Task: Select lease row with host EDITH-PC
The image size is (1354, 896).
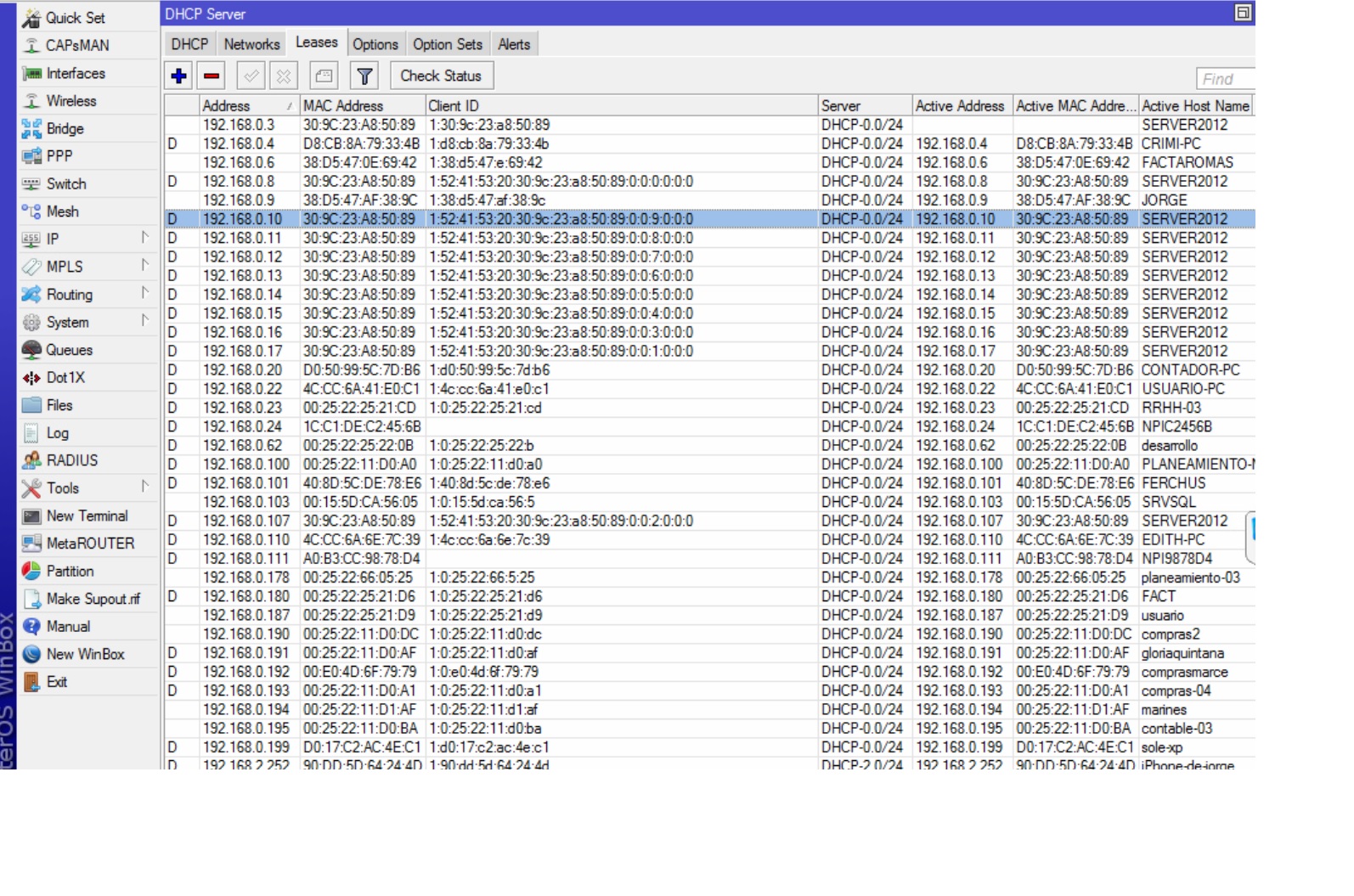Action: pyautogui.click(x=709, y=539)
